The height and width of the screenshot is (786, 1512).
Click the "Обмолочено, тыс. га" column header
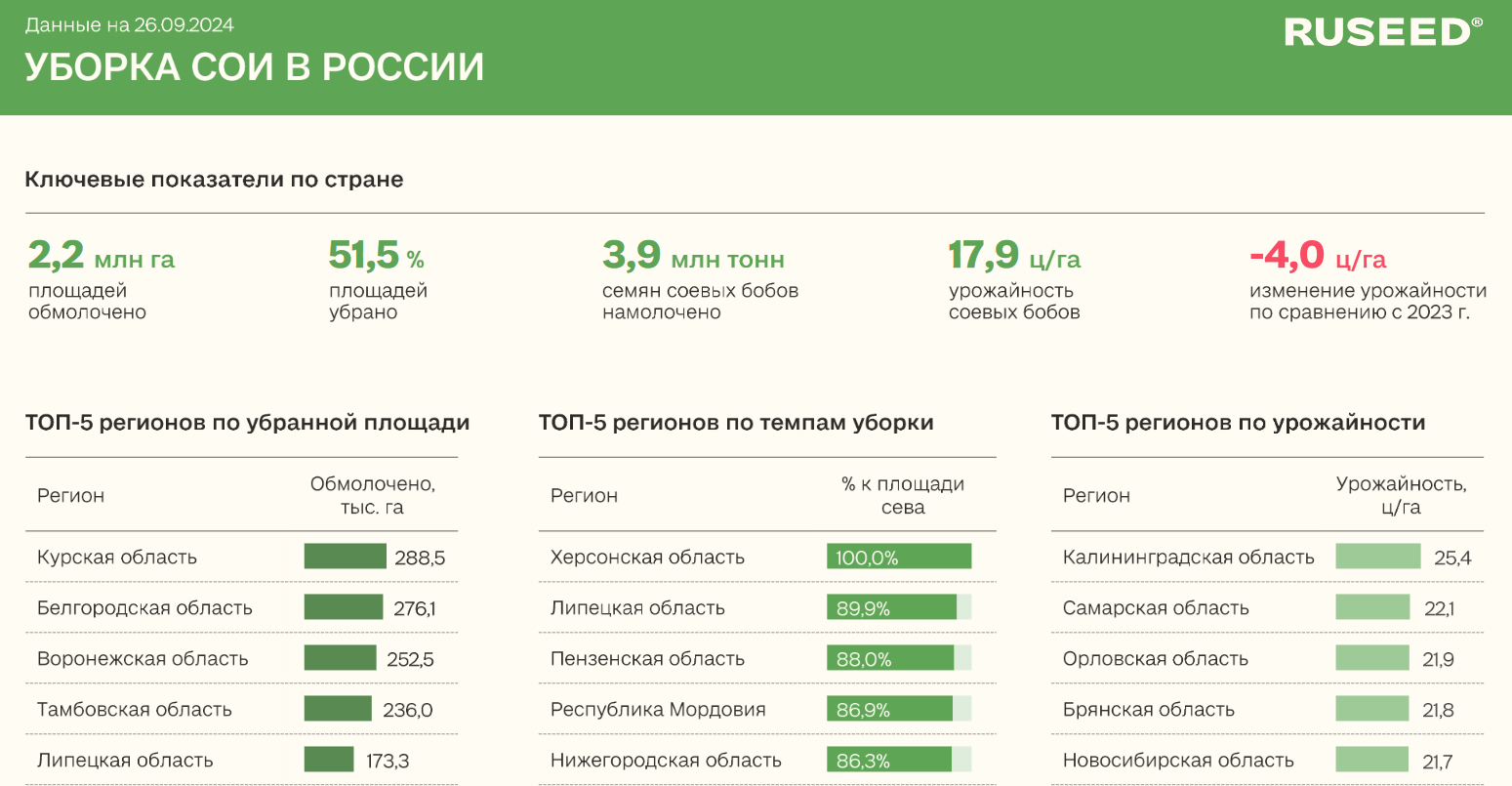(x=372, y=496)
